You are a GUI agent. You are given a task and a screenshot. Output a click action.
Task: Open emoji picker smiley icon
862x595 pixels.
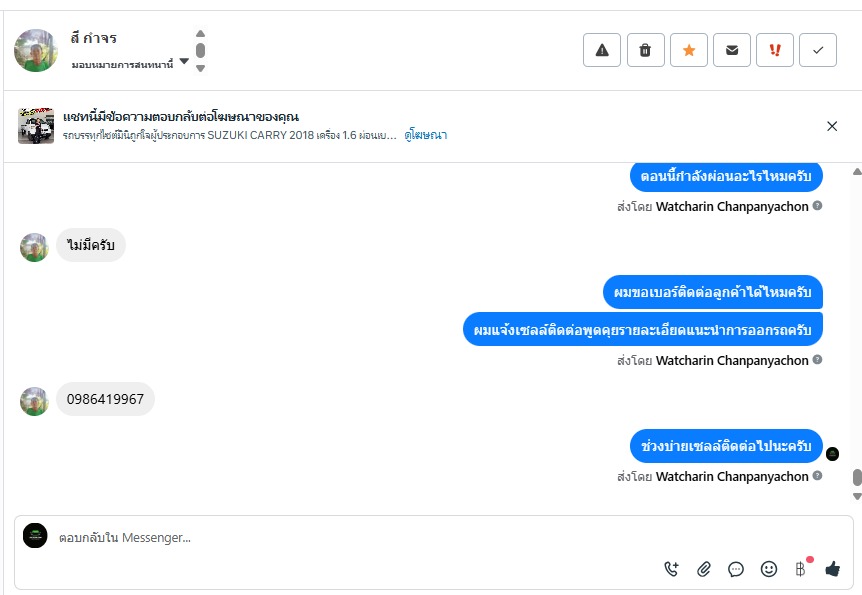pyautogui.click(x=769, y=569)
